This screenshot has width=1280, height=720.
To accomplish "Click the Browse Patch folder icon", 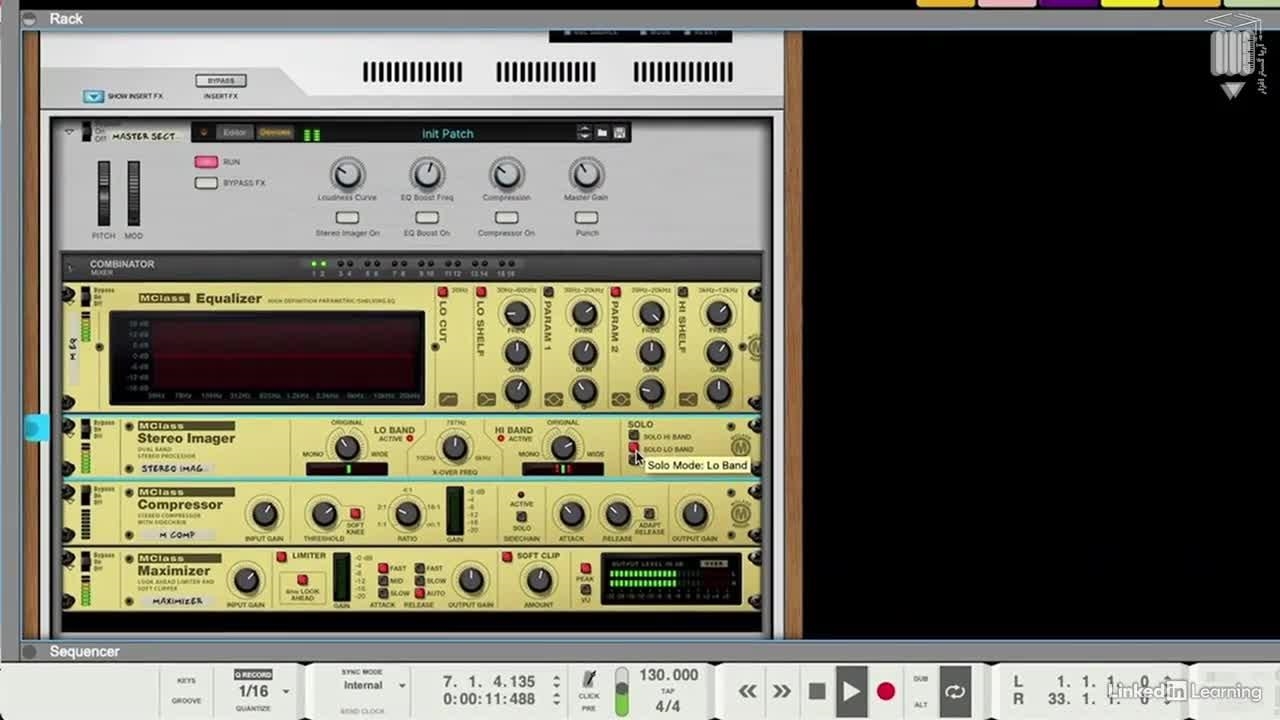I will coord(602,133).
